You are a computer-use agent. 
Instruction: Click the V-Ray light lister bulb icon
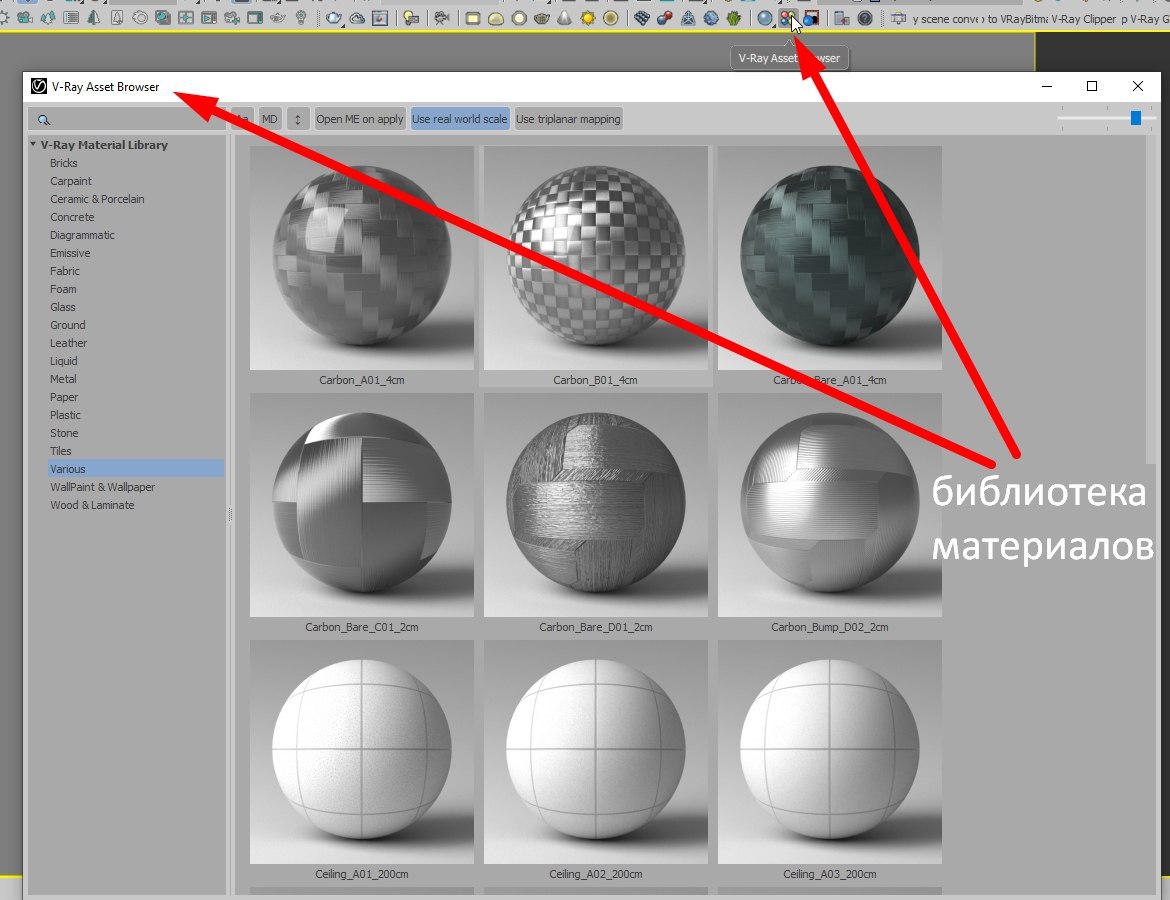point(410,18)
